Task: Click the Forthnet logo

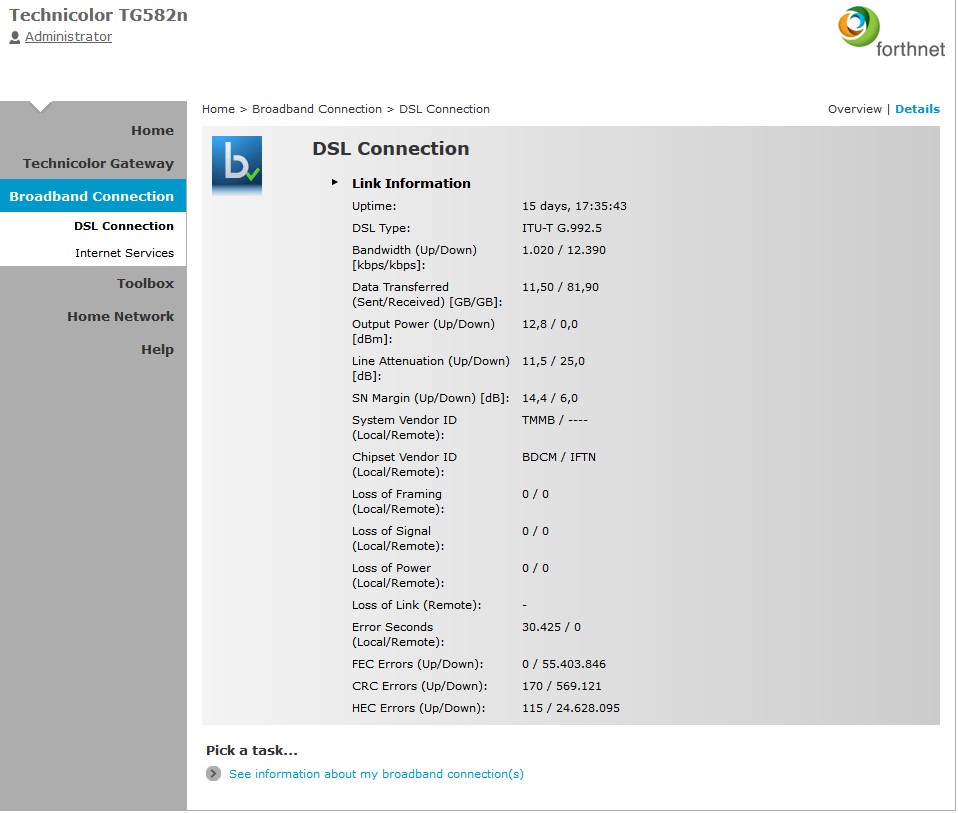Action: [891, 32]
